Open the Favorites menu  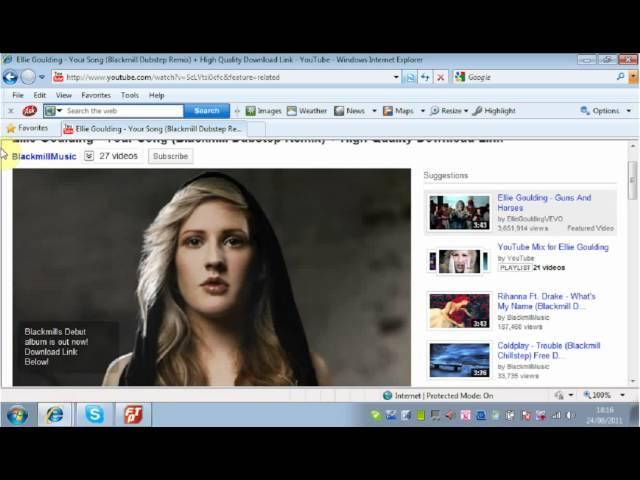(x=96, y=95)
